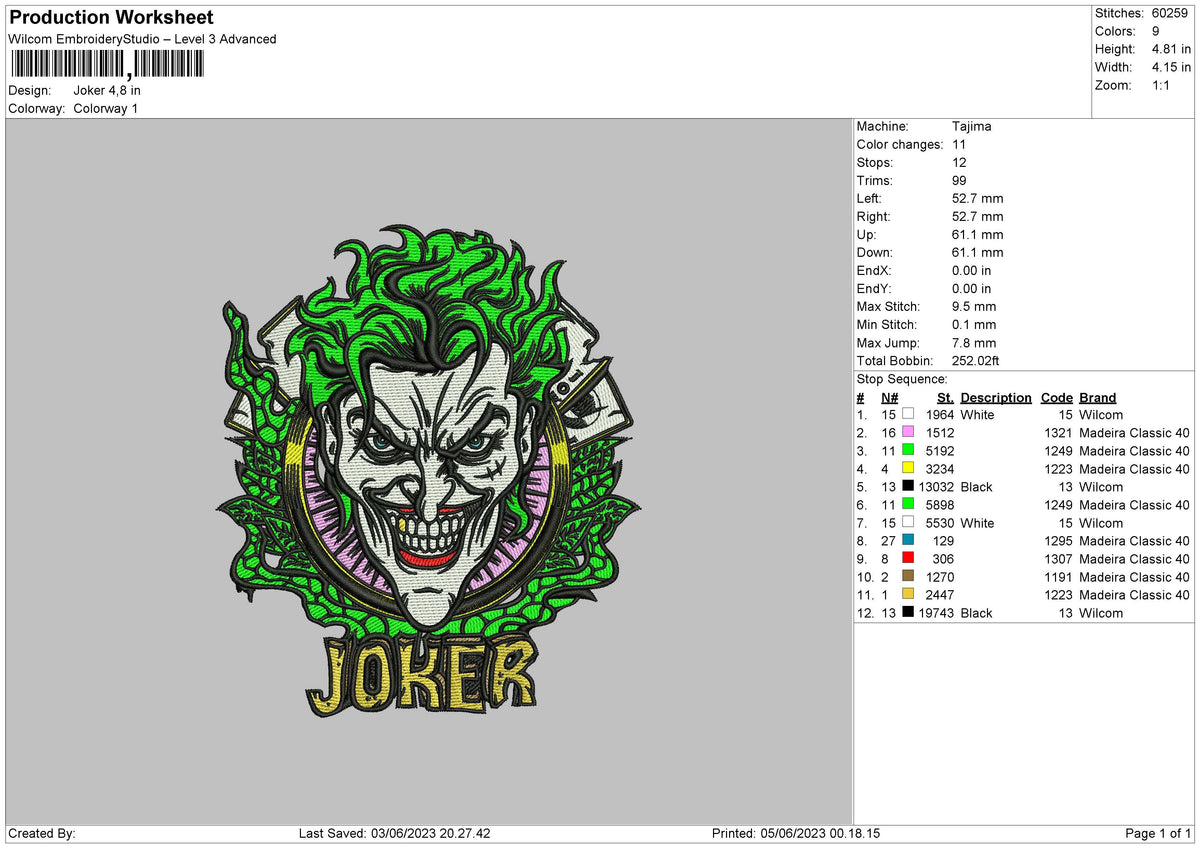Click the barcode under the worksheet title

click(107, 65)
